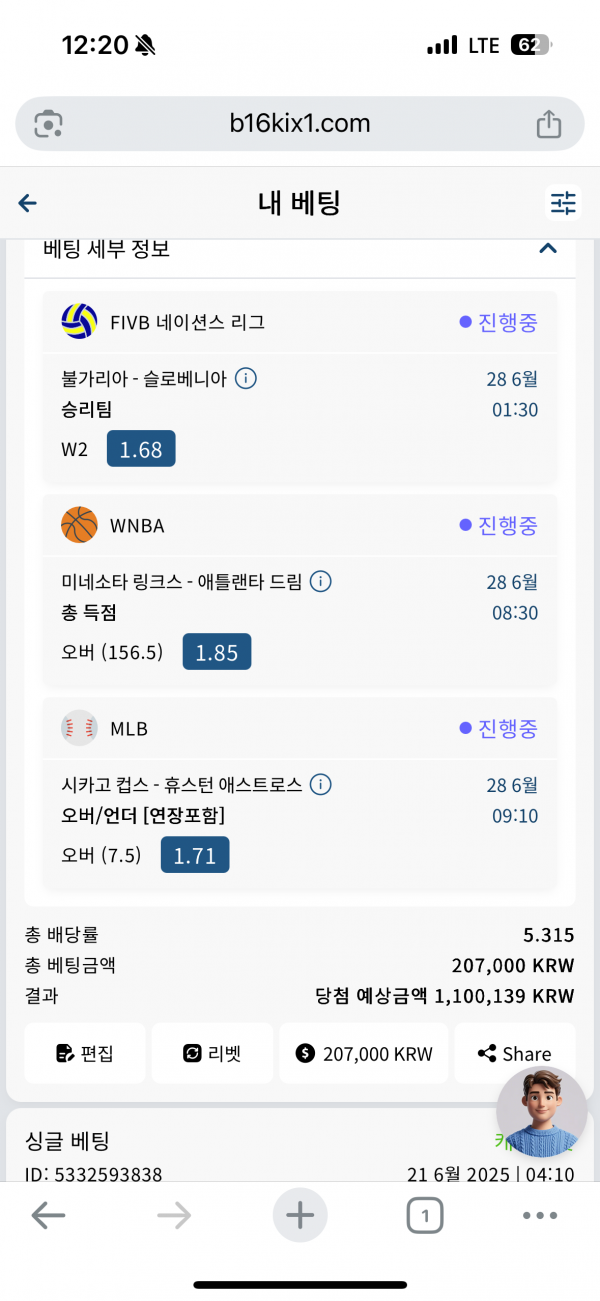Select the 1.68 odds box for W2
This screenshot has height=1301, width=600.
tap(141, 449)
